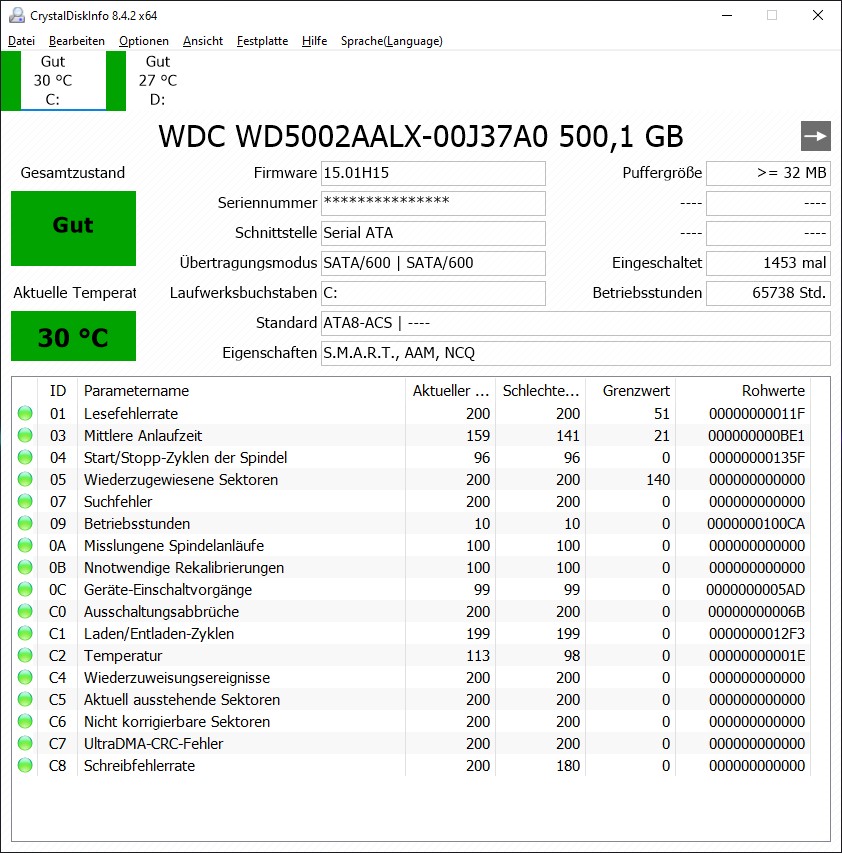Click the Eingeschaltet field 1453 mal
This screenshot has height=853, width=842.
click(768, 263)
